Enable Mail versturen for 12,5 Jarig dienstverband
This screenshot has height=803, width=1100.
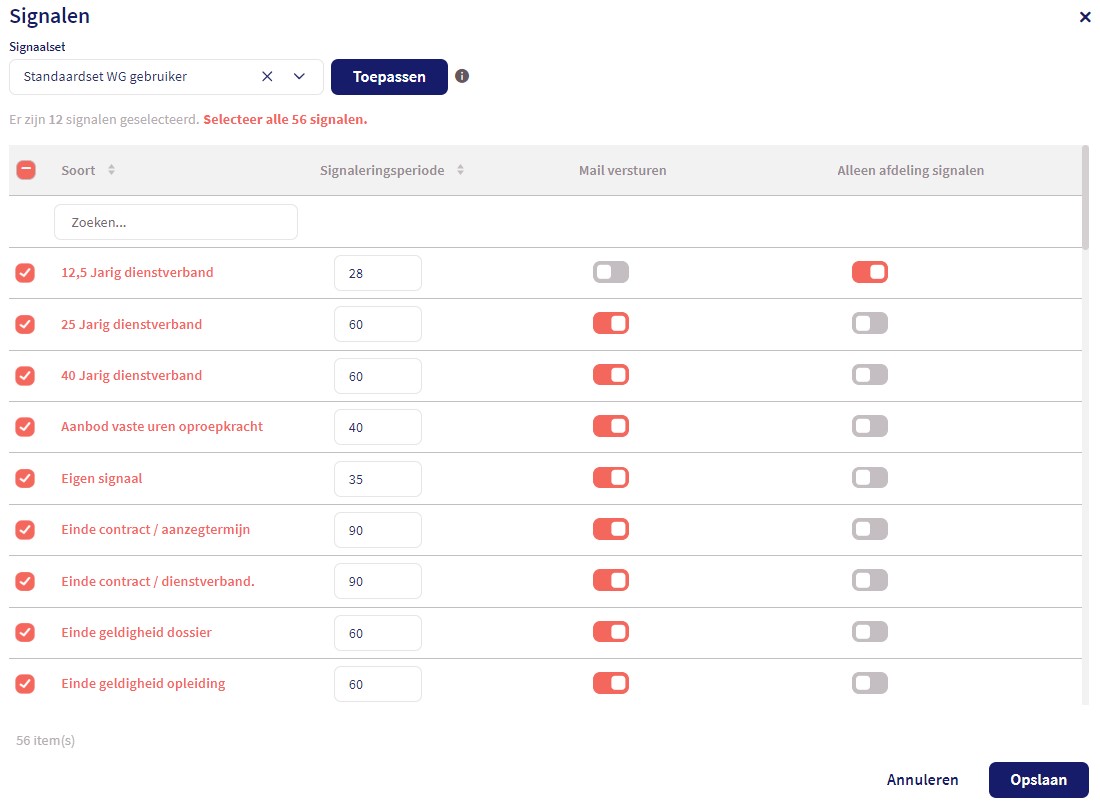(x=611, y=272)
